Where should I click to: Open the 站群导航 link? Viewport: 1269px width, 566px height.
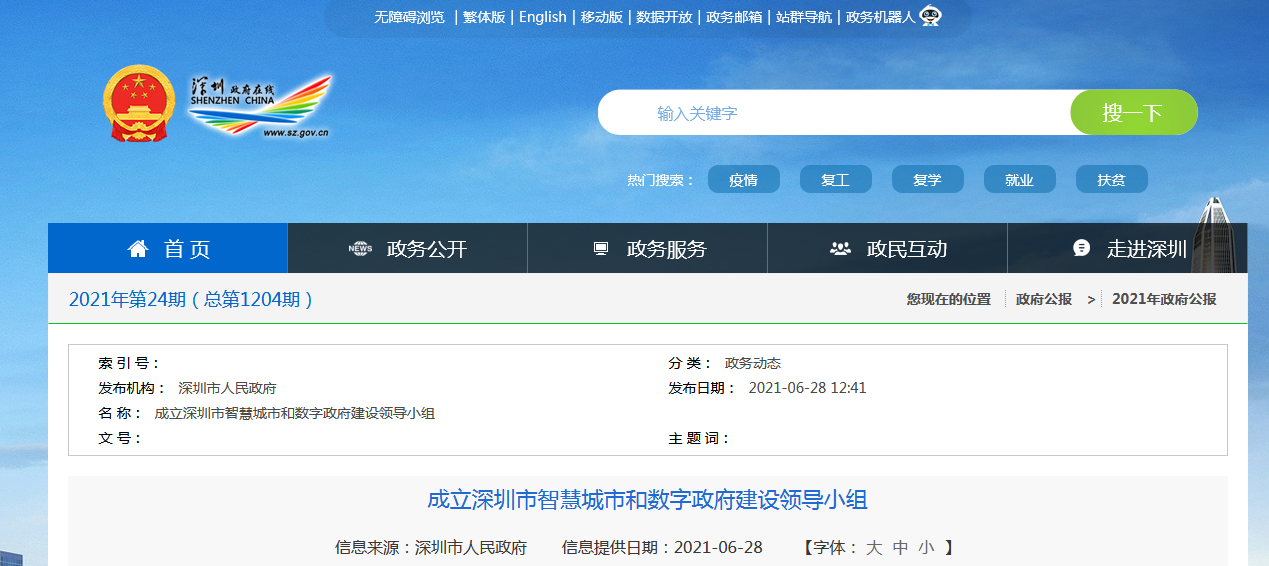click(x=805, y=17)
